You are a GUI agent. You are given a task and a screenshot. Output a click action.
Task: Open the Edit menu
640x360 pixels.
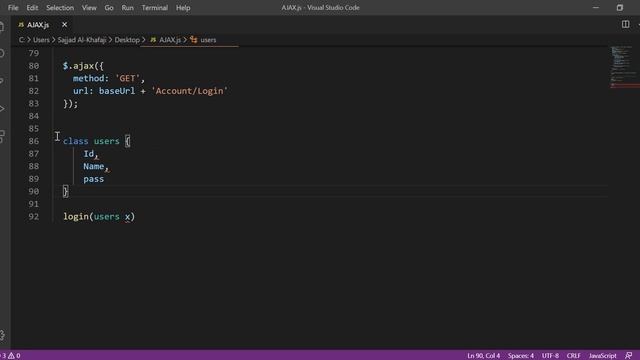pyautogui.click(x=32, y=8)
